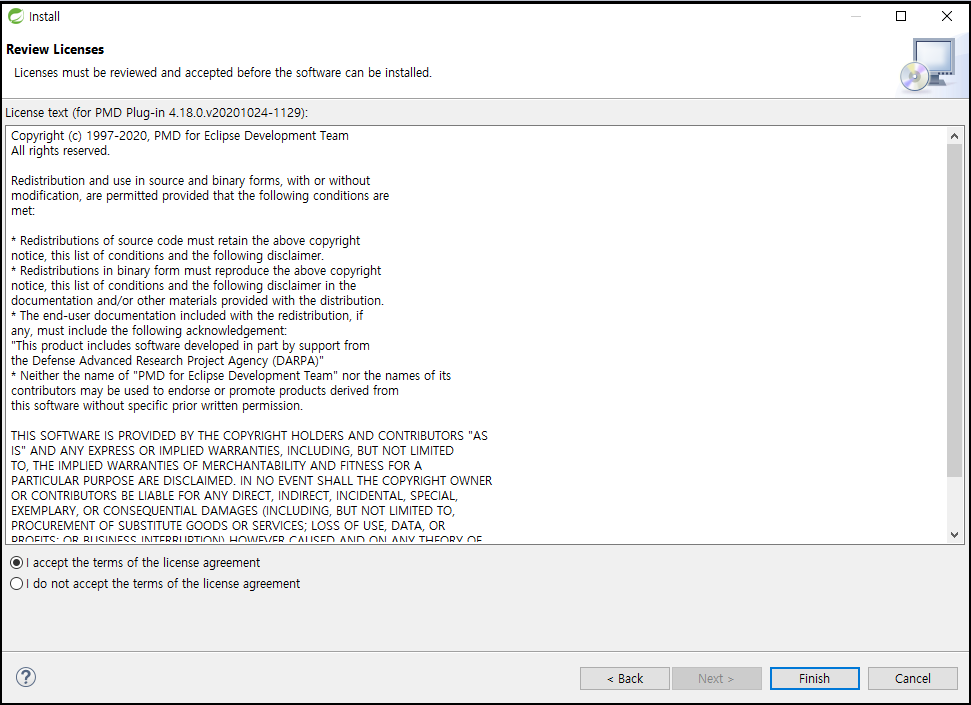
Task: Click the scrollbar up arrow in license text
Action: click(954, 136)
